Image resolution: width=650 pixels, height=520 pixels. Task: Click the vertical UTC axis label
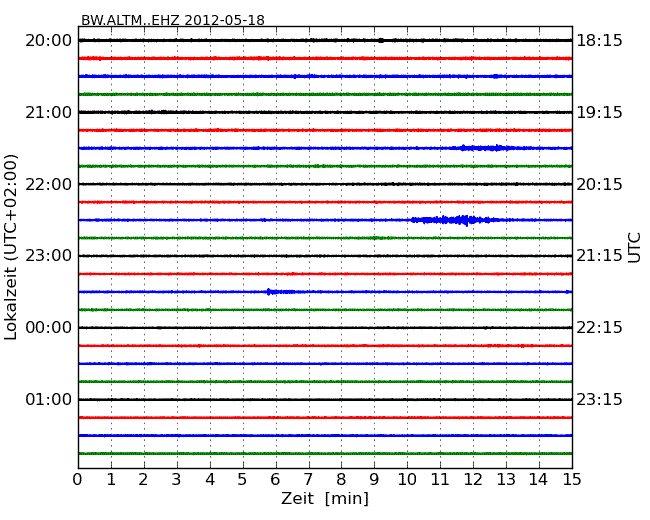(x=634, y=248)
